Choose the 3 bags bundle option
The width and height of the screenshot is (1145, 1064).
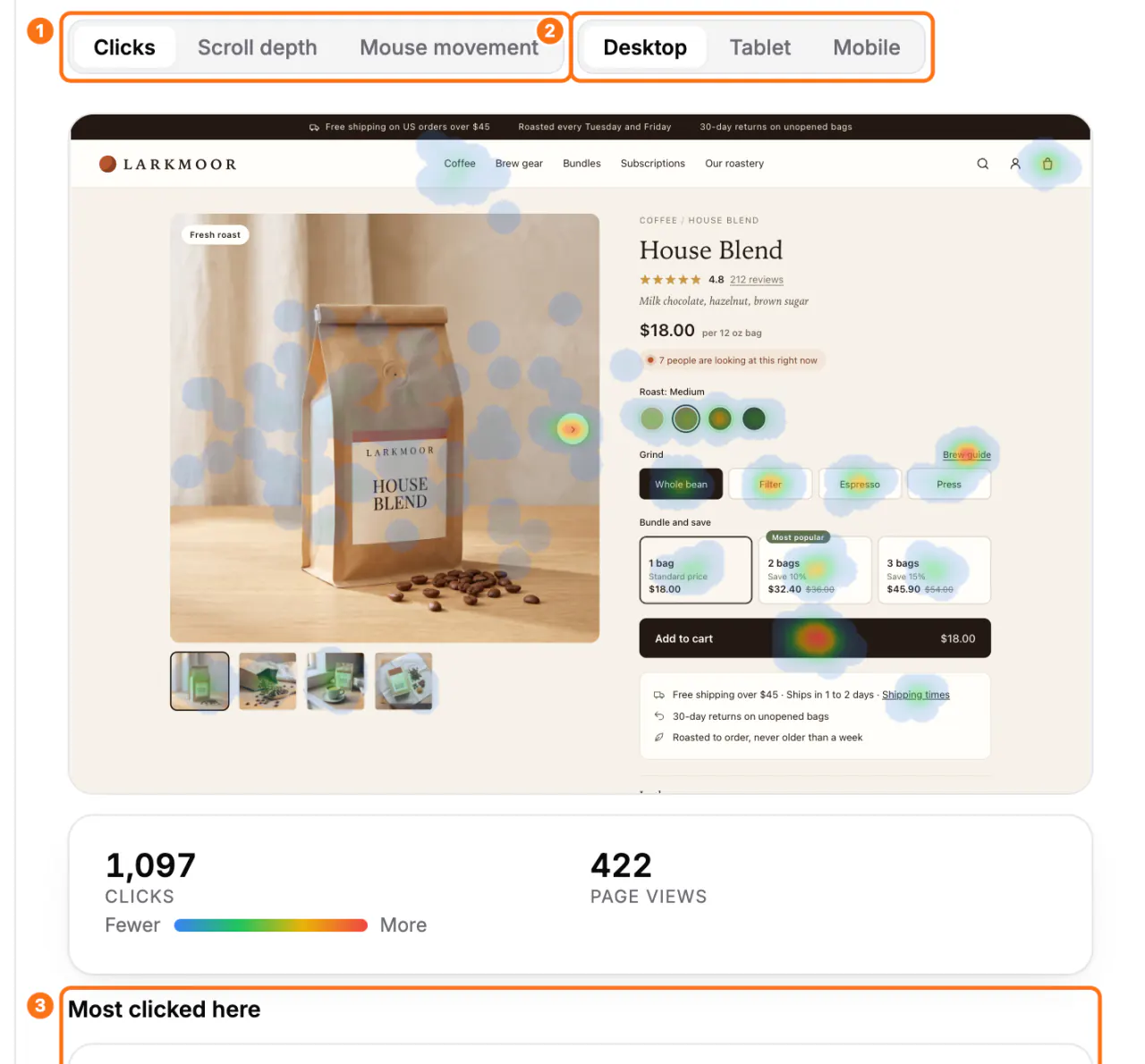click(x=934, y=570)
